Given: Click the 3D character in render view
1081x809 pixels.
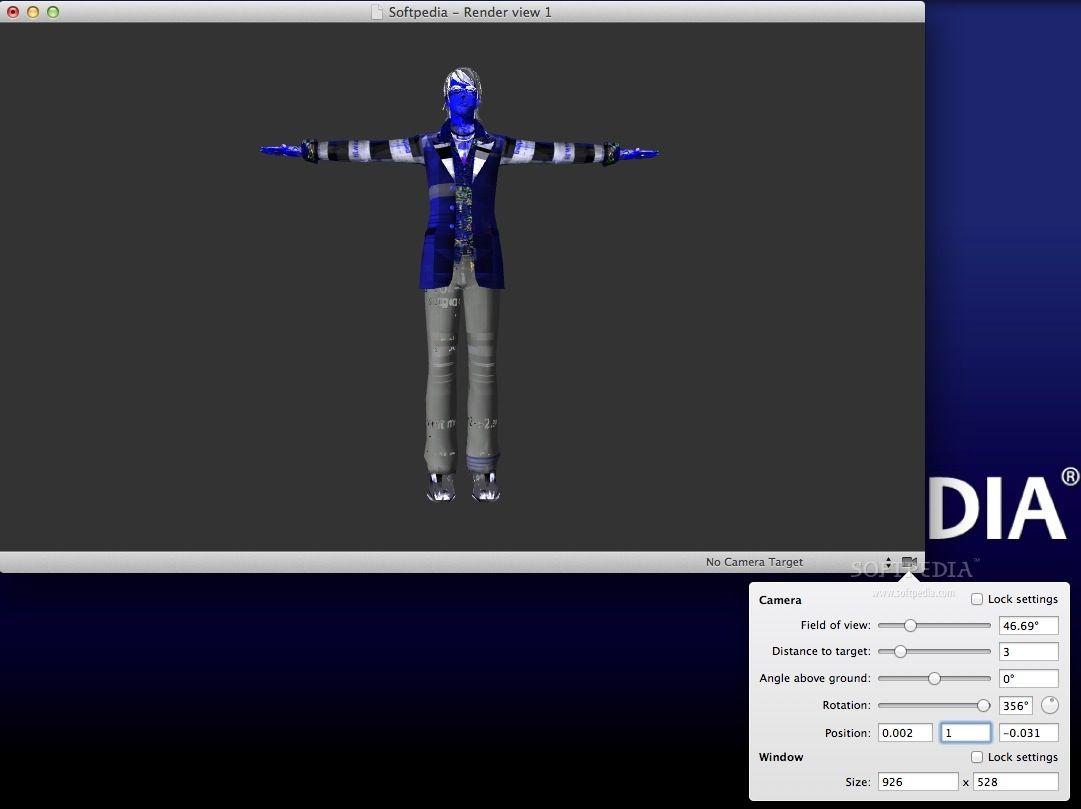Looking at the screenshot, I should pos(461,283).
